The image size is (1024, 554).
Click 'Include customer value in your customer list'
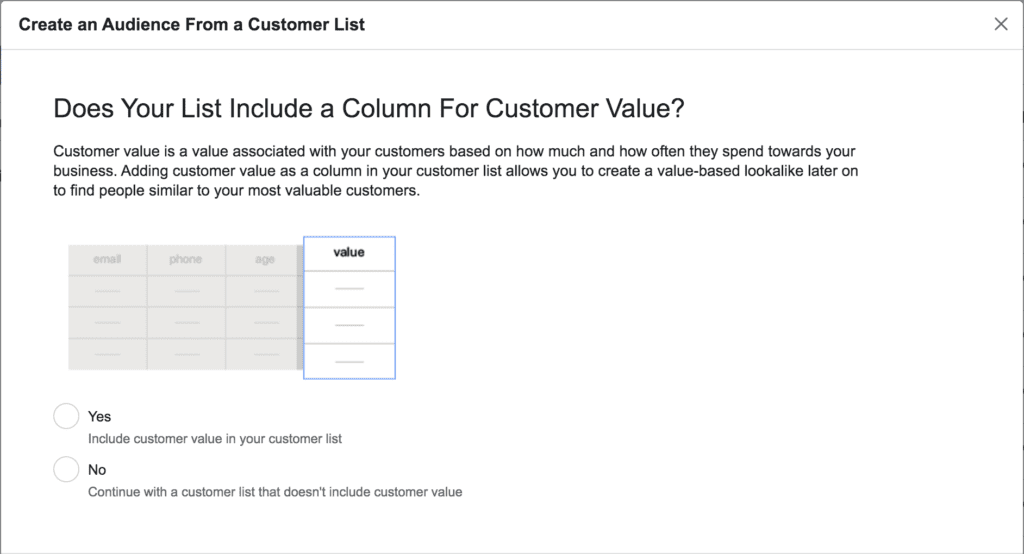coord(215,439)
